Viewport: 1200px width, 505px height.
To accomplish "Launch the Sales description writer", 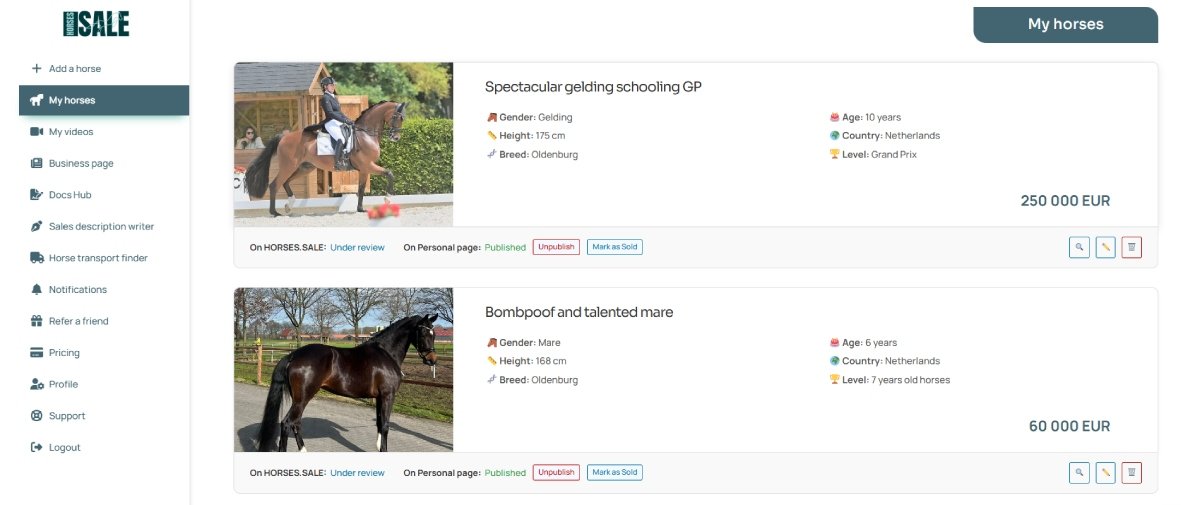I will tap(101, 226).
